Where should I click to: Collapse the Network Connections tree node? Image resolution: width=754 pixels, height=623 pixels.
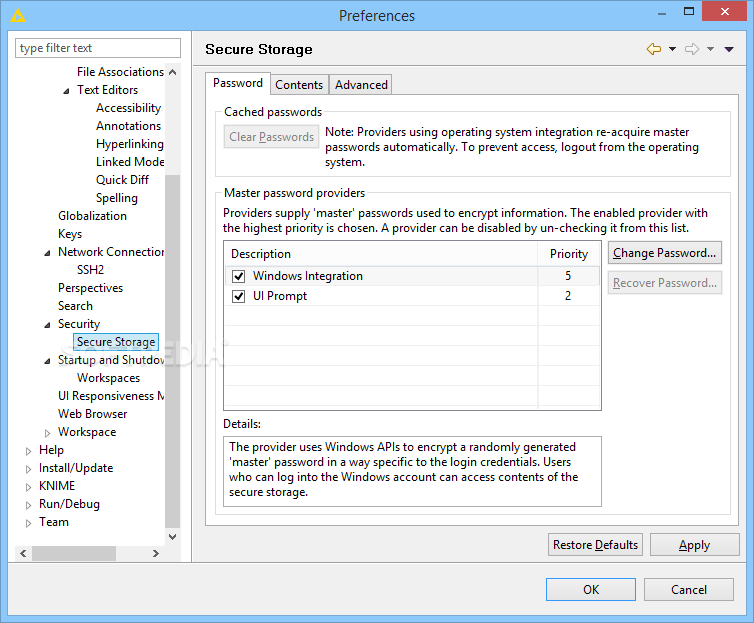point(47,253)
